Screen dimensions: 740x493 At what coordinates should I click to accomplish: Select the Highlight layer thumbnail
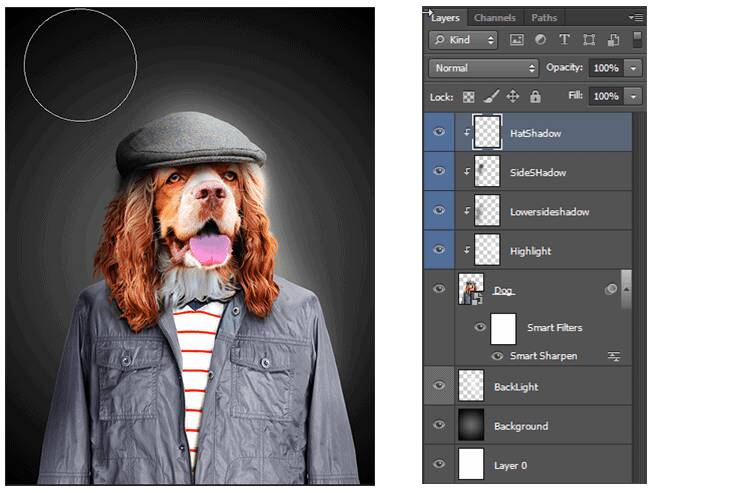click(487, 250)
